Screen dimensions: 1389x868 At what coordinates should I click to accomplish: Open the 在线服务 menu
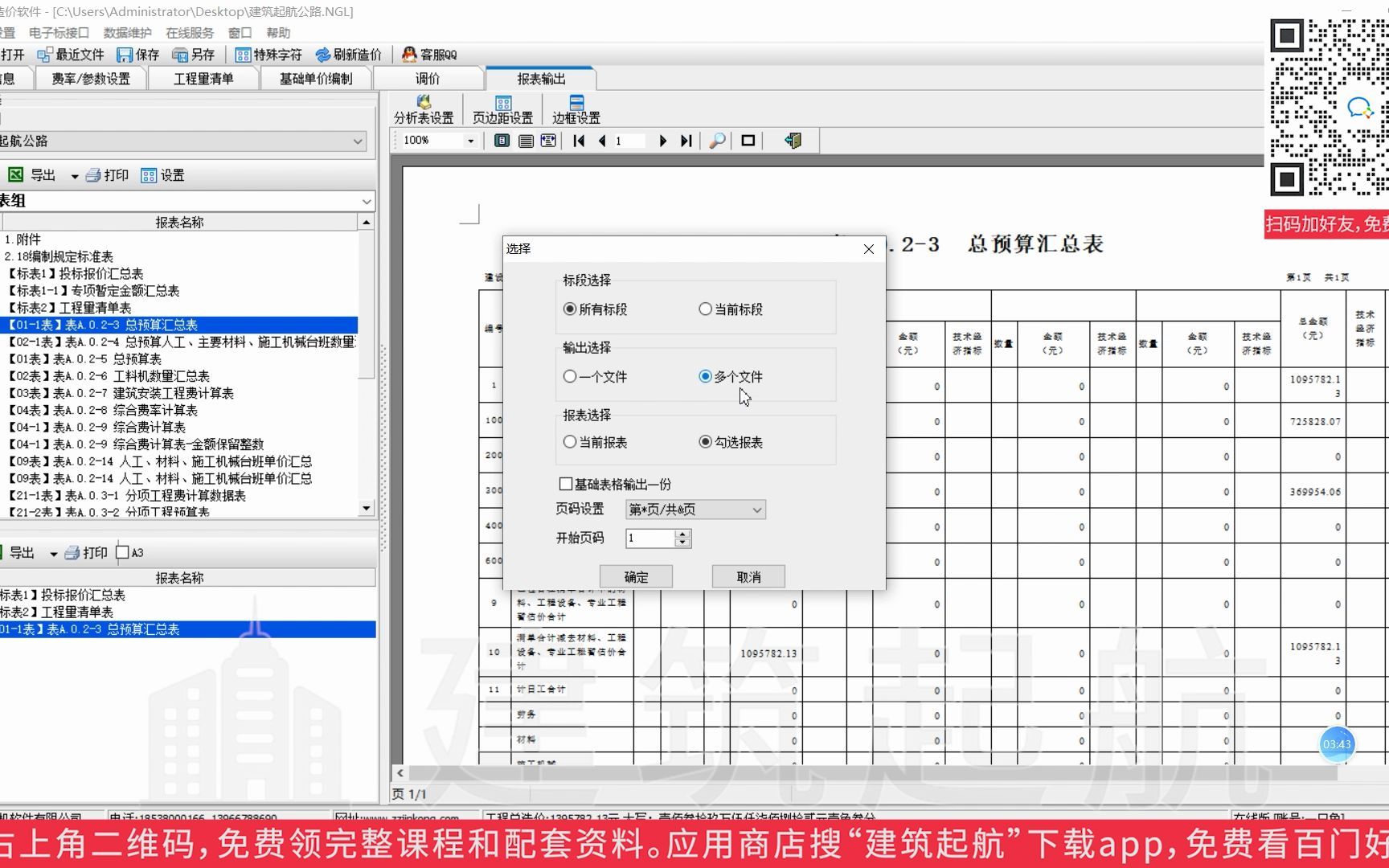click(190, 33)
